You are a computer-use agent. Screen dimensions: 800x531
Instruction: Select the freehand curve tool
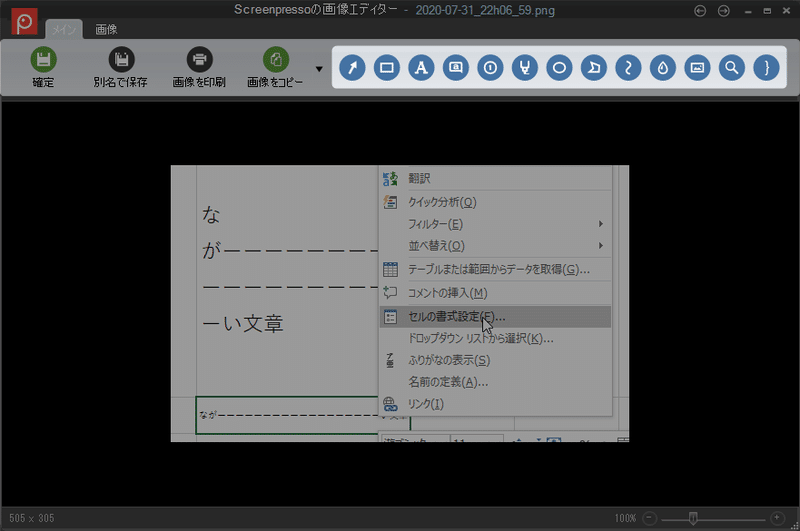pyautogui.click(x=629, y=67)
